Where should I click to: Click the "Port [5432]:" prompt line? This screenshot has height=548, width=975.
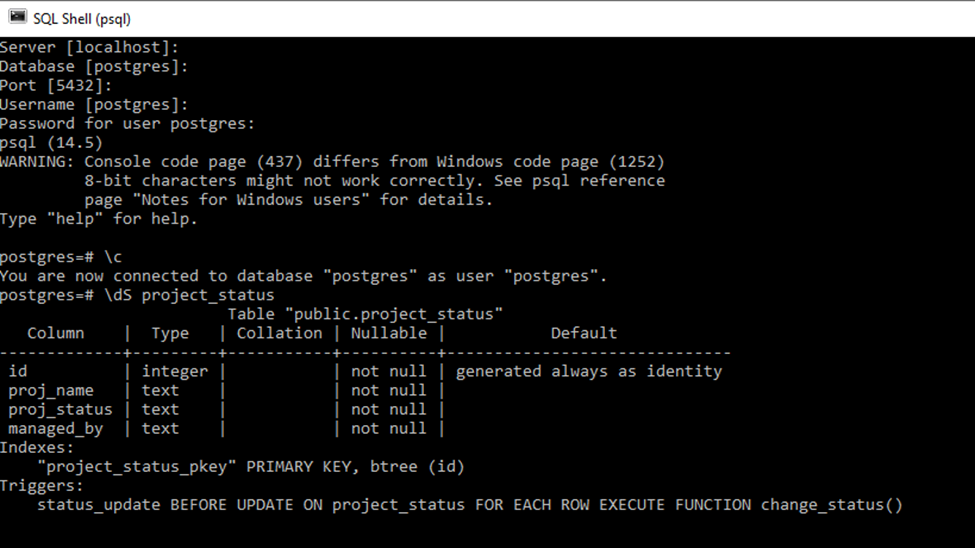tap(57, 85)
